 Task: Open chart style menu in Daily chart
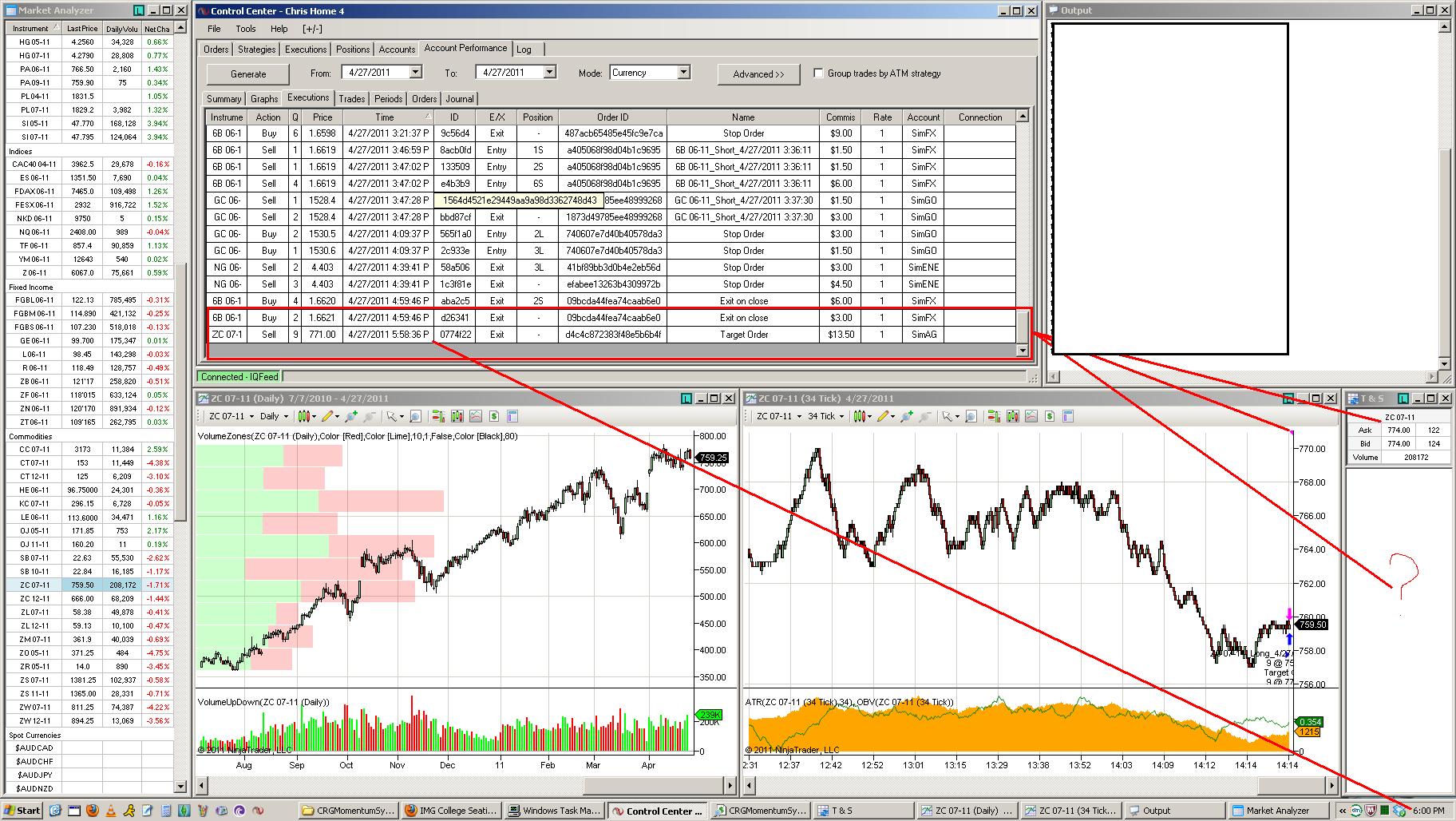pos(306,416)
